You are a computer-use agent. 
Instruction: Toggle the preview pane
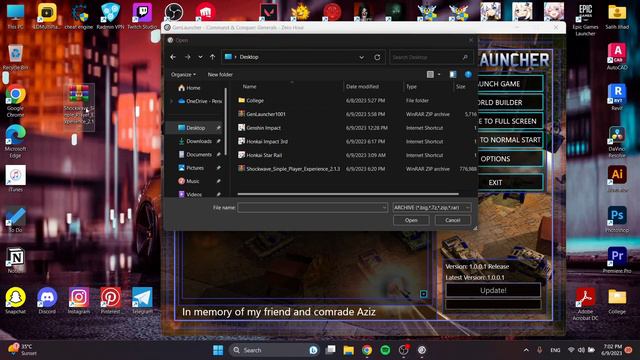453,74
